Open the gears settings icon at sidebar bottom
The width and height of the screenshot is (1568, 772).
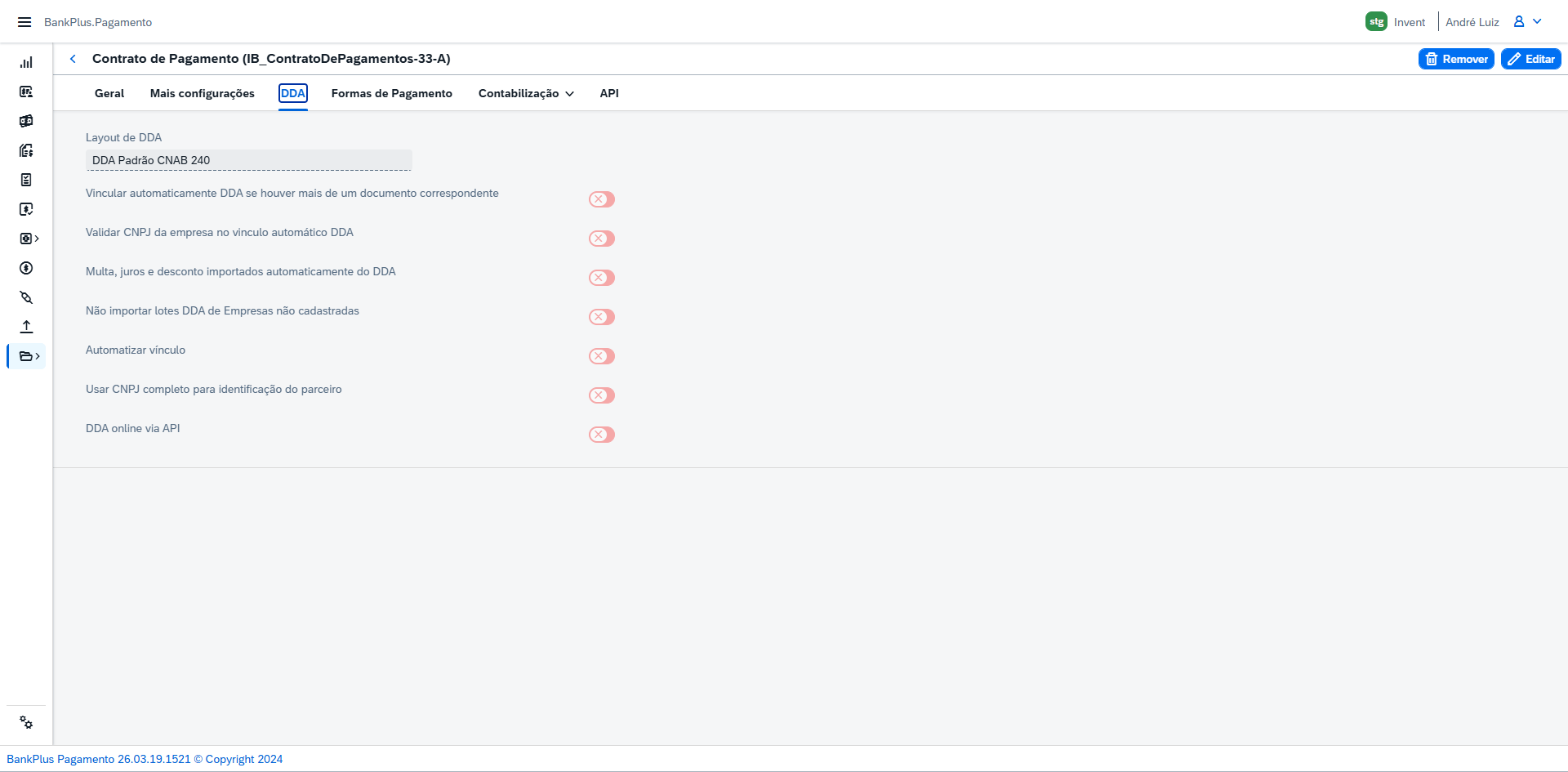(x=27, y=723)
